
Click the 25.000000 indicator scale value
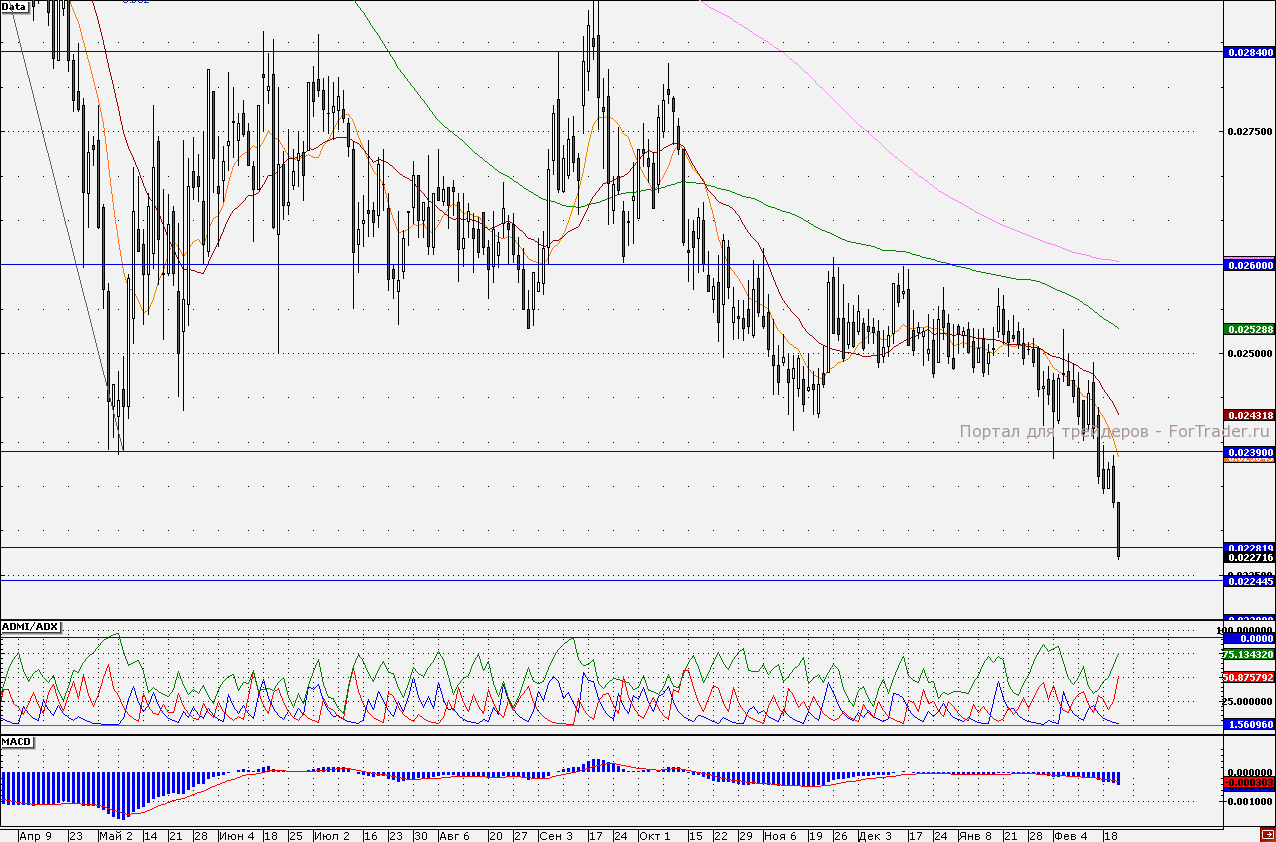click(x=1249, y=701)
